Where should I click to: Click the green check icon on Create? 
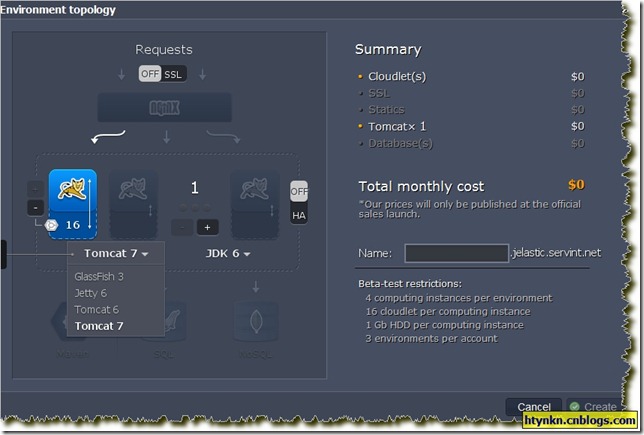pyautogui.click(x=575, y=407)
